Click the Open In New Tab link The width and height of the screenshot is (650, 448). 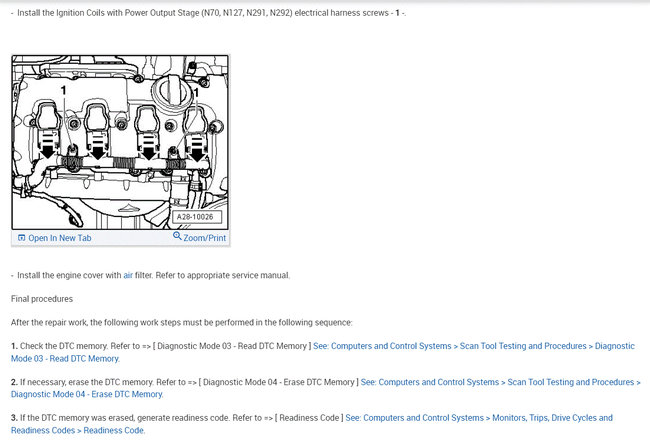59,238
